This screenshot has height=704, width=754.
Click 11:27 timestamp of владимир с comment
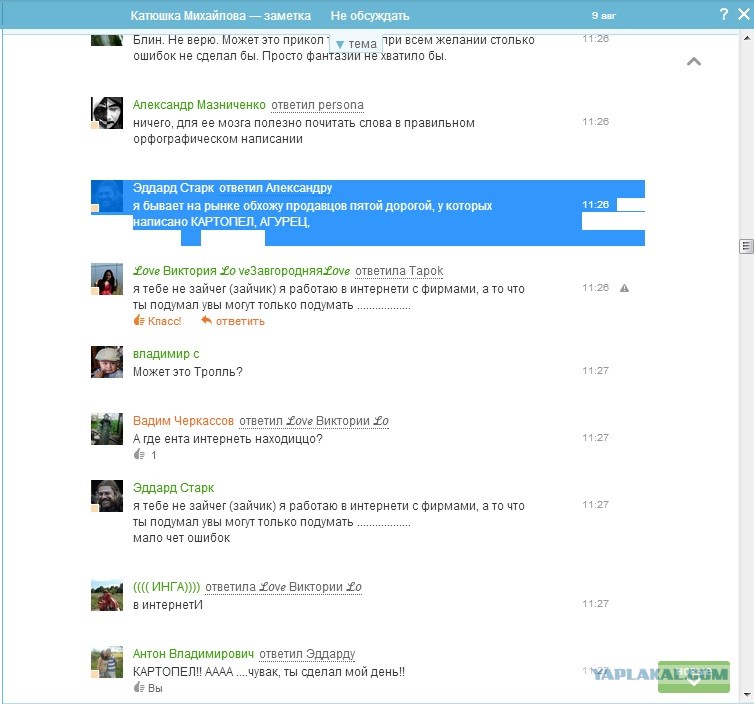(x=595, y=371)
